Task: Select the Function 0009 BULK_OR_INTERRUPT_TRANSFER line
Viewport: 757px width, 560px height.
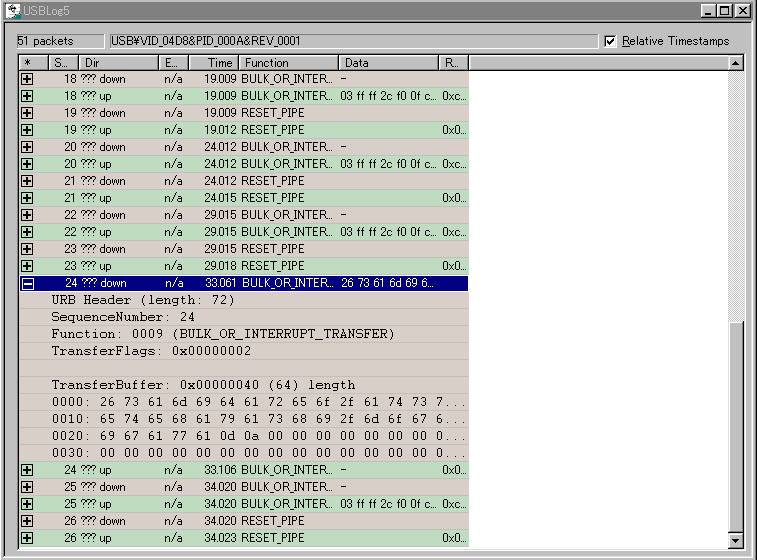Action: [x=223, y=334]
